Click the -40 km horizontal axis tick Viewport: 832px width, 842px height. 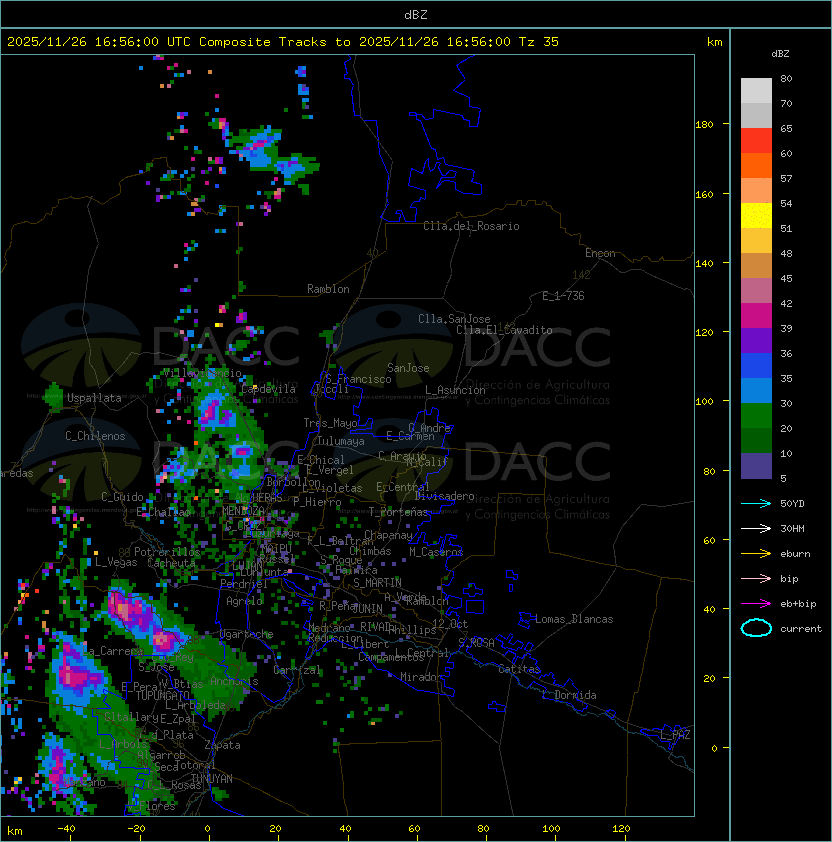tap(67, 829)
